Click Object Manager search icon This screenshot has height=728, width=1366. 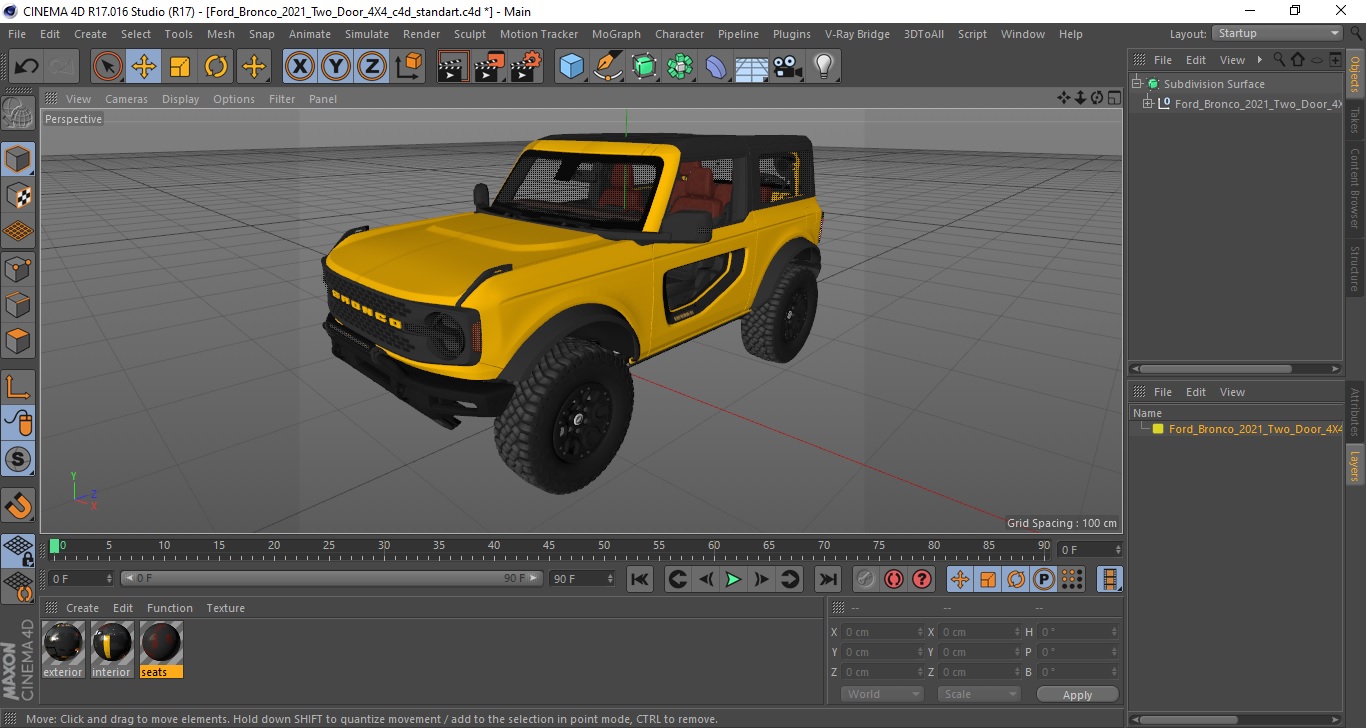point(1279,60)
